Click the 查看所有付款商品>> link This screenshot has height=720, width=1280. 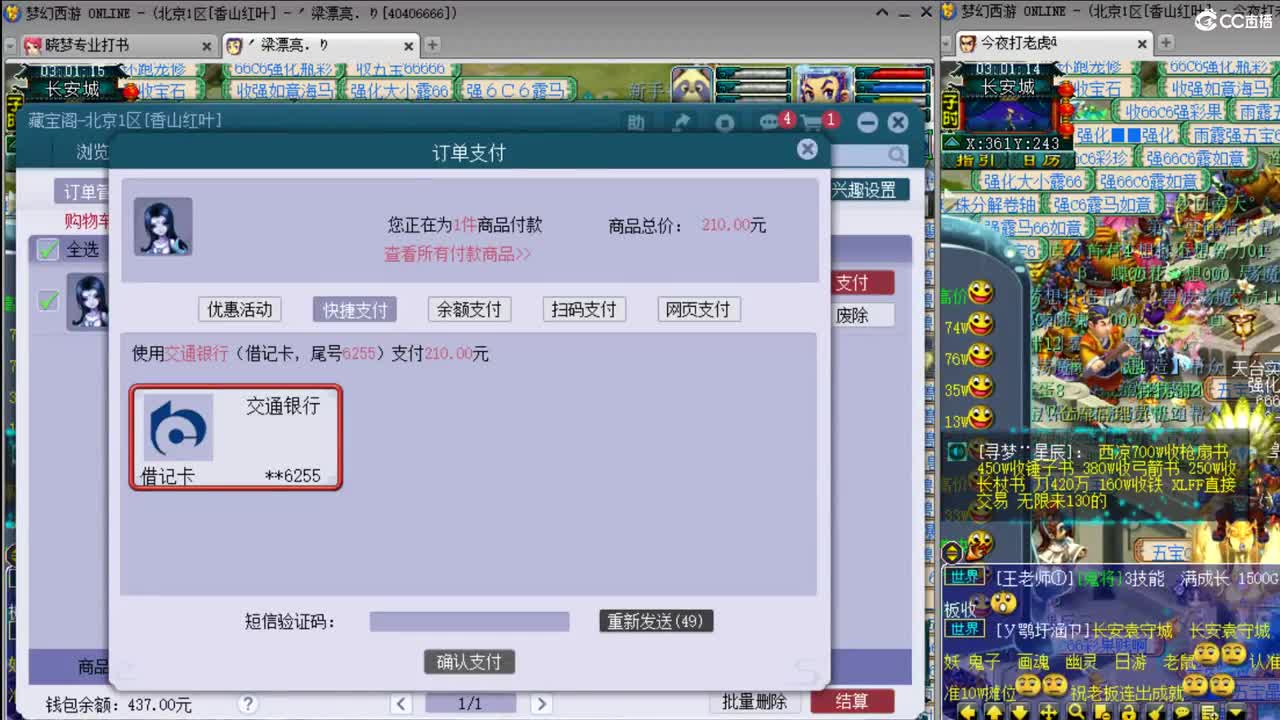(457, 254)
